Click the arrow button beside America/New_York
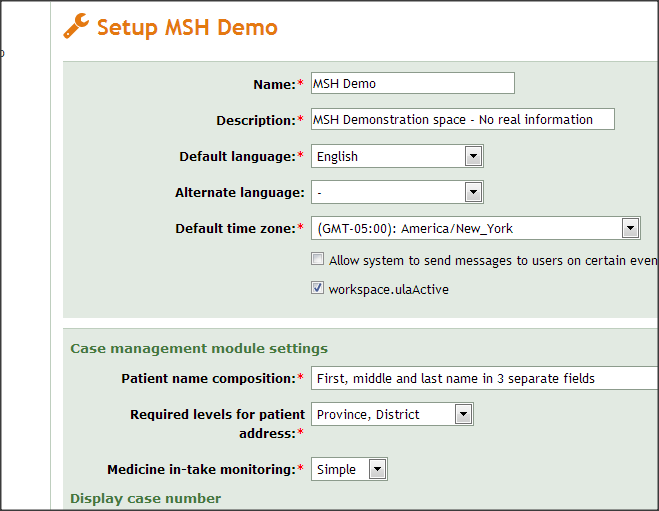This screenshot has width=659, height=511. (630, 229)
